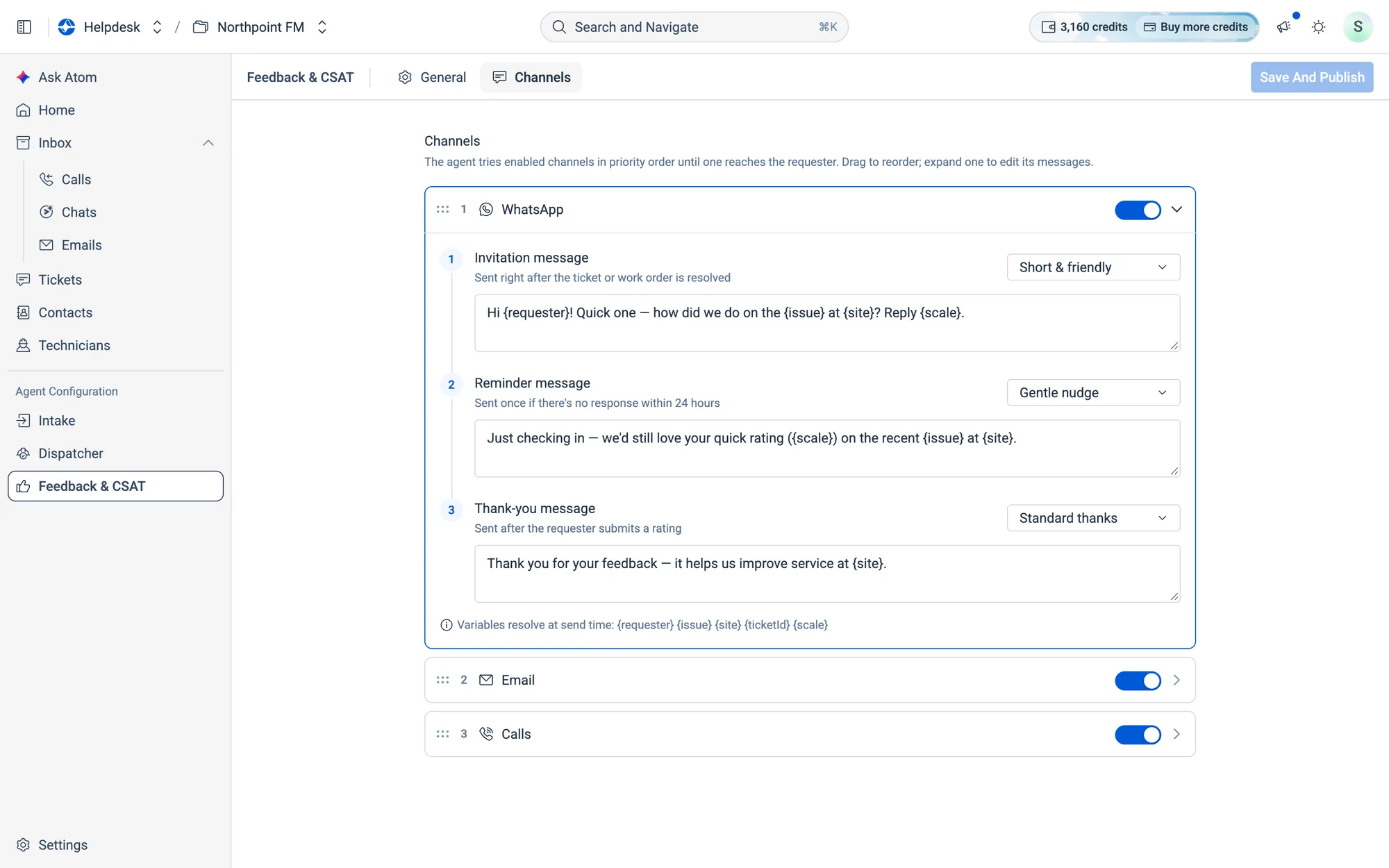Select Feedback & CSAT in sidebar
1389x868 pixels.
(115, 486)
